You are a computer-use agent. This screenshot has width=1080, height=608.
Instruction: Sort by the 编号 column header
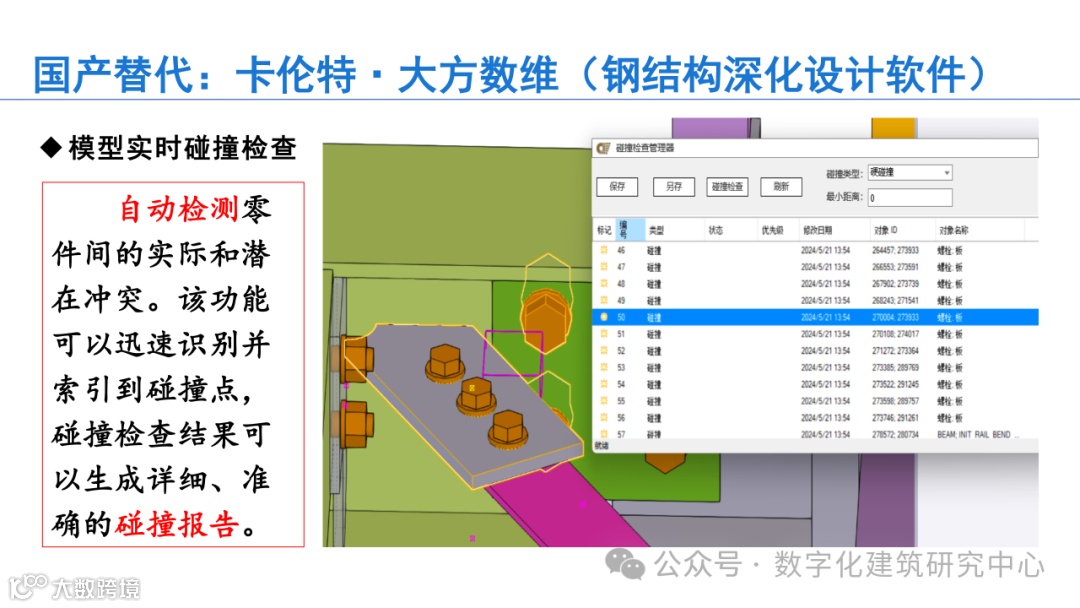click(630, 230)
